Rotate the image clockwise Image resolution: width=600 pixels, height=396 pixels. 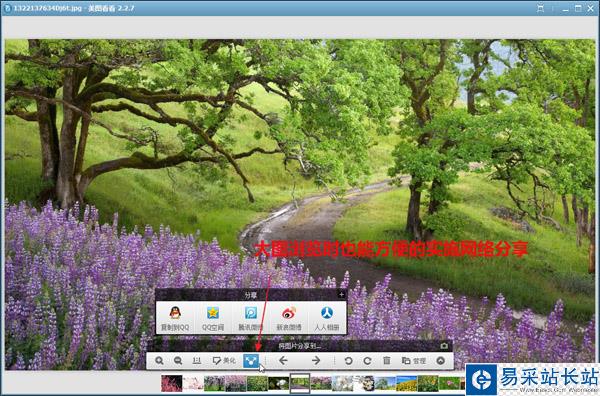pyautogui.click(x=367, y=360)
